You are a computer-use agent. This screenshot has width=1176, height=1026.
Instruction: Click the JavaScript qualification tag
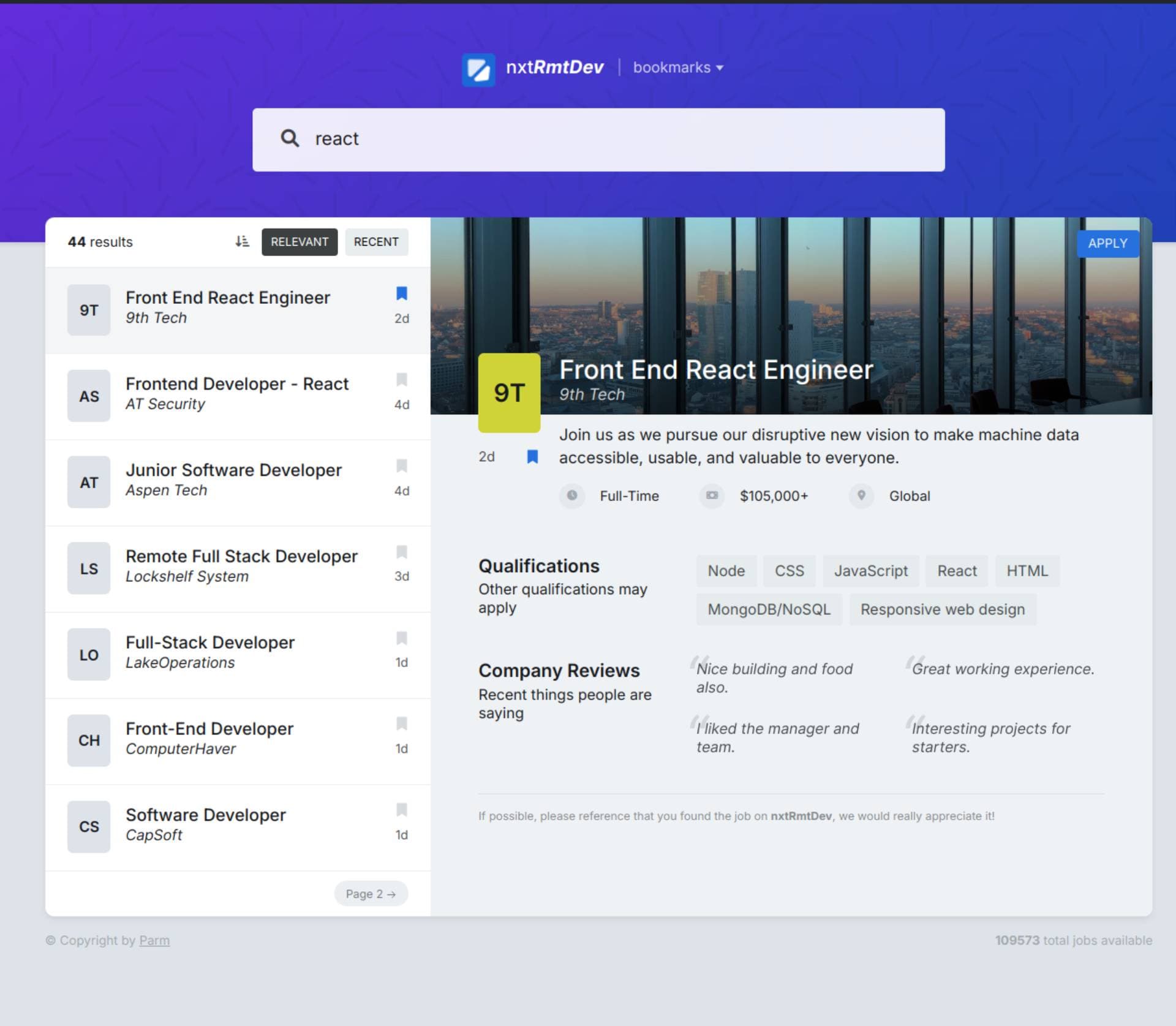[x=871, y=571]
